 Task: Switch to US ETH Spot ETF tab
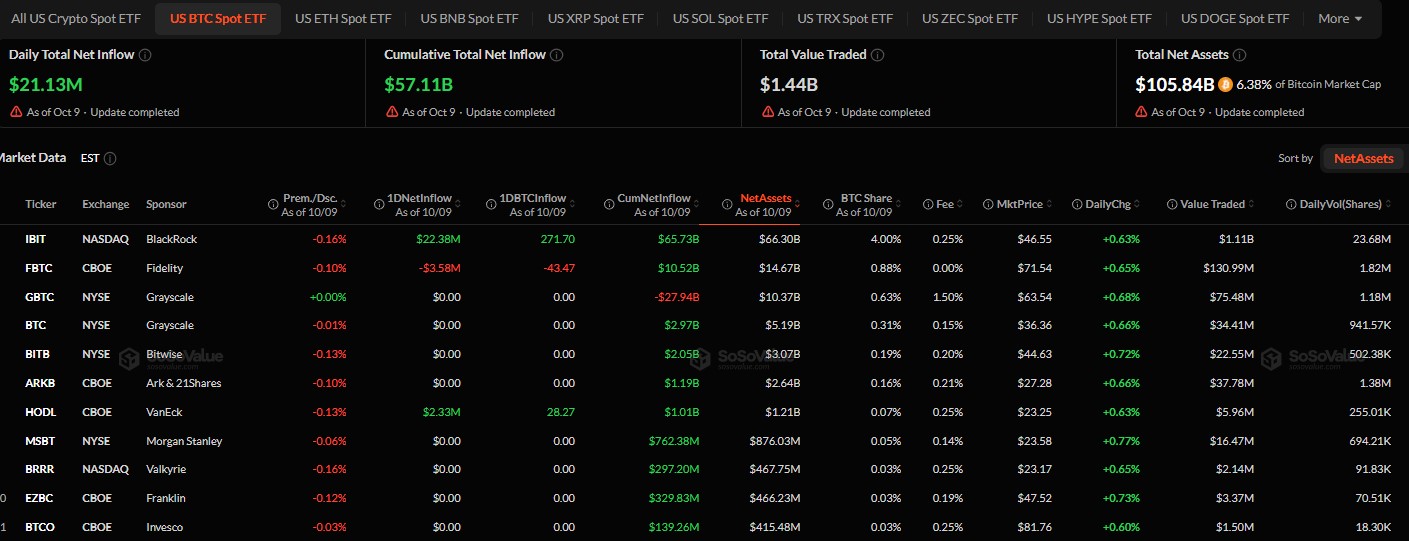[344, 19]
